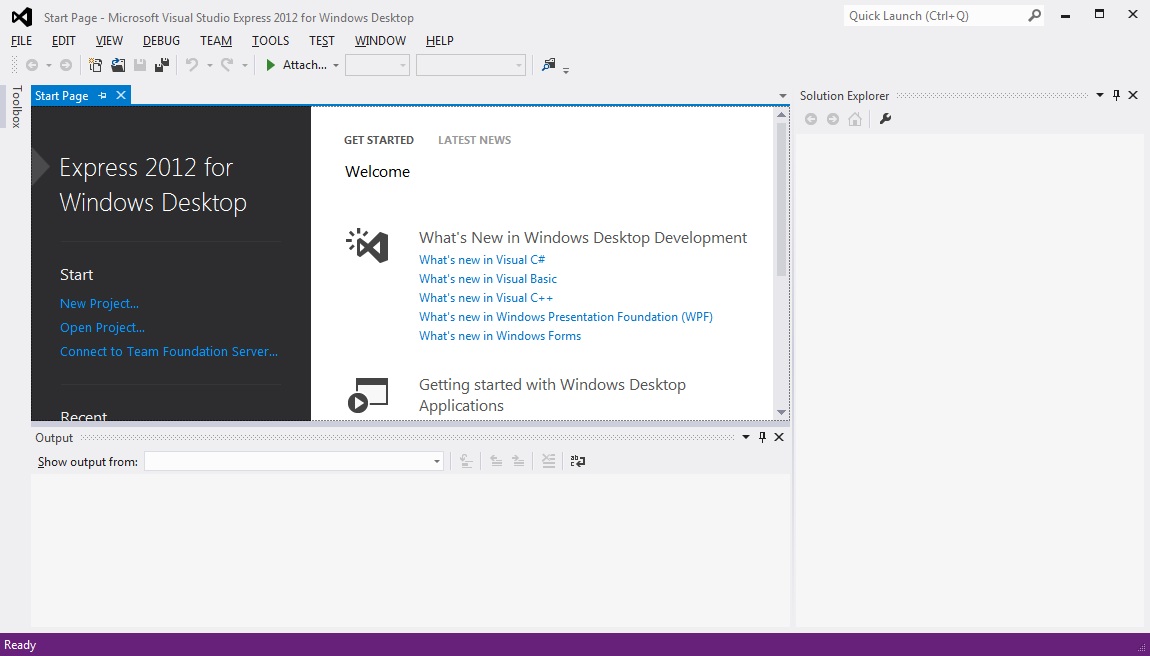Image resolution: width=1150 pixels, height=656 pixels.
Task: Open What's new in Visual C++ link
Action: (486, 298)
